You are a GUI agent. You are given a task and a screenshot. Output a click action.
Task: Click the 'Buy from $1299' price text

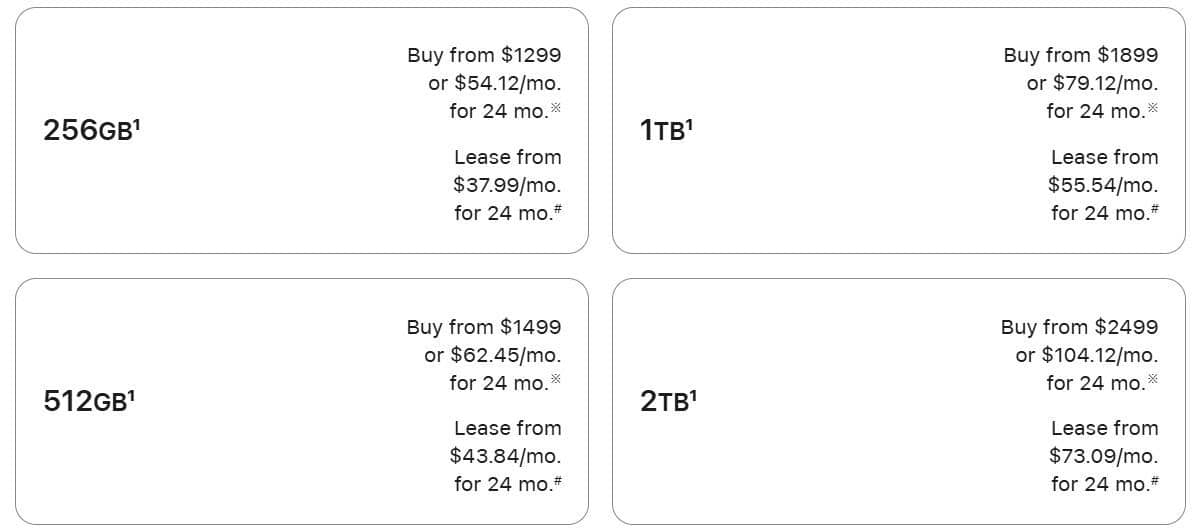click(x=484, y=56)
